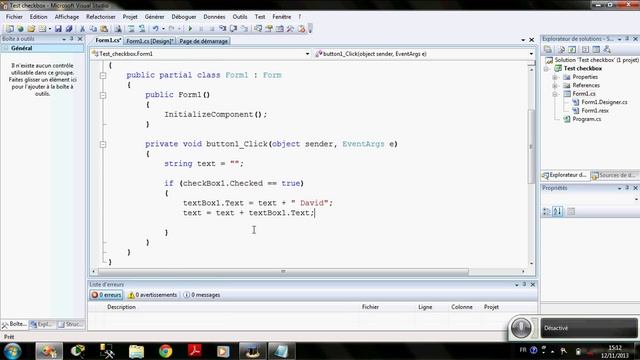This screenshot has height=360, width=640.
Task: Click the Description column header
Action: [121, 307]
